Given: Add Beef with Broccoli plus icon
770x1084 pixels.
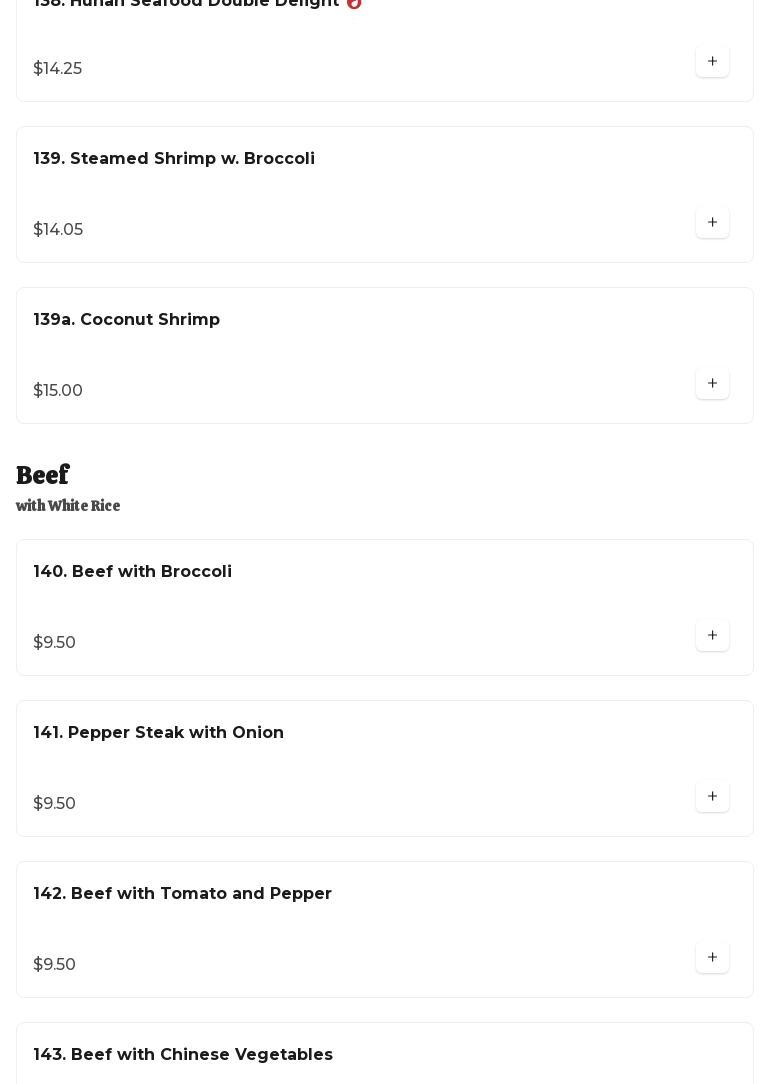Looking at the screenshot, I should pos(712,635).
